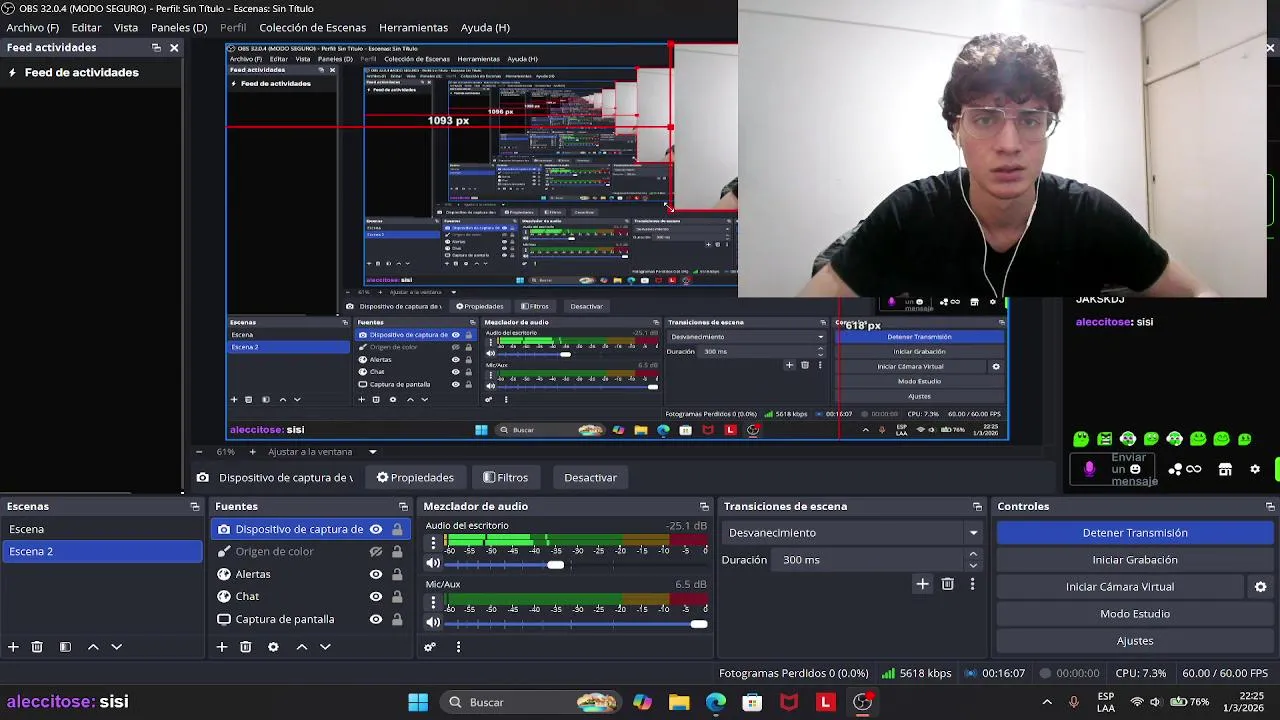Hide Captura de pantalla source eye

point(376,619)
